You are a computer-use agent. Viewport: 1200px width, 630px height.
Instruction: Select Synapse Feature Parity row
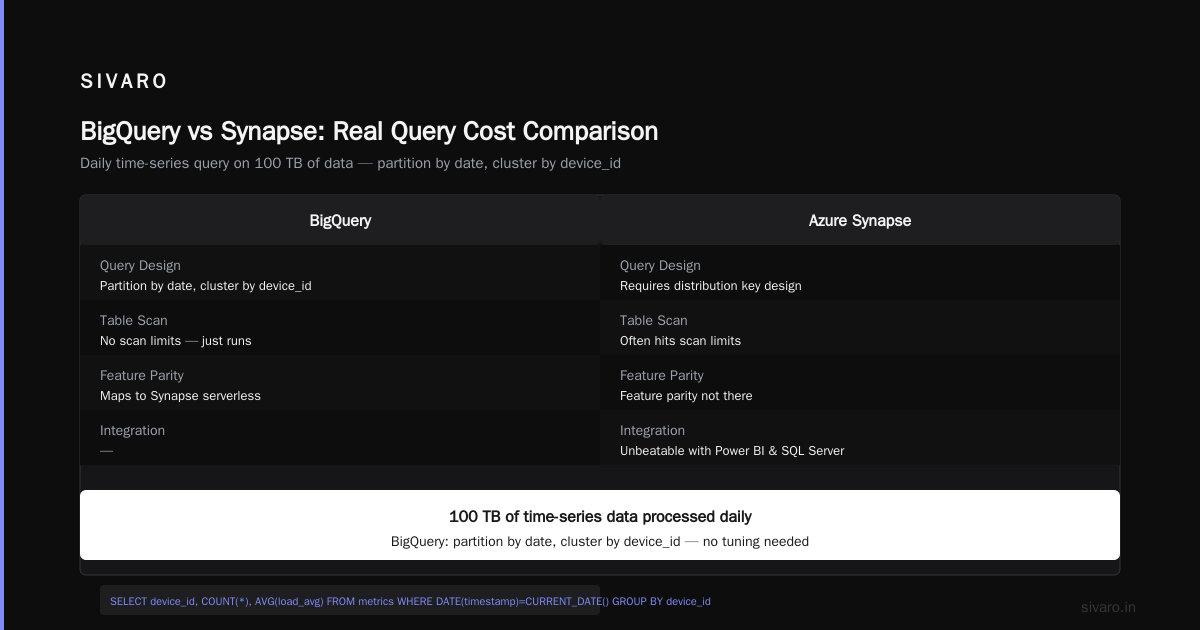click(x=860, y=383)
